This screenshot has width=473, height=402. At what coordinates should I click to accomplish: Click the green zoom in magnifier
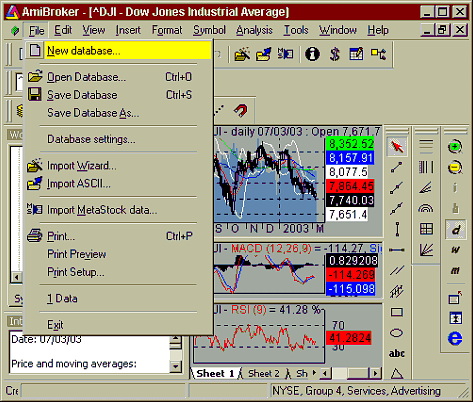pos(455,147)
